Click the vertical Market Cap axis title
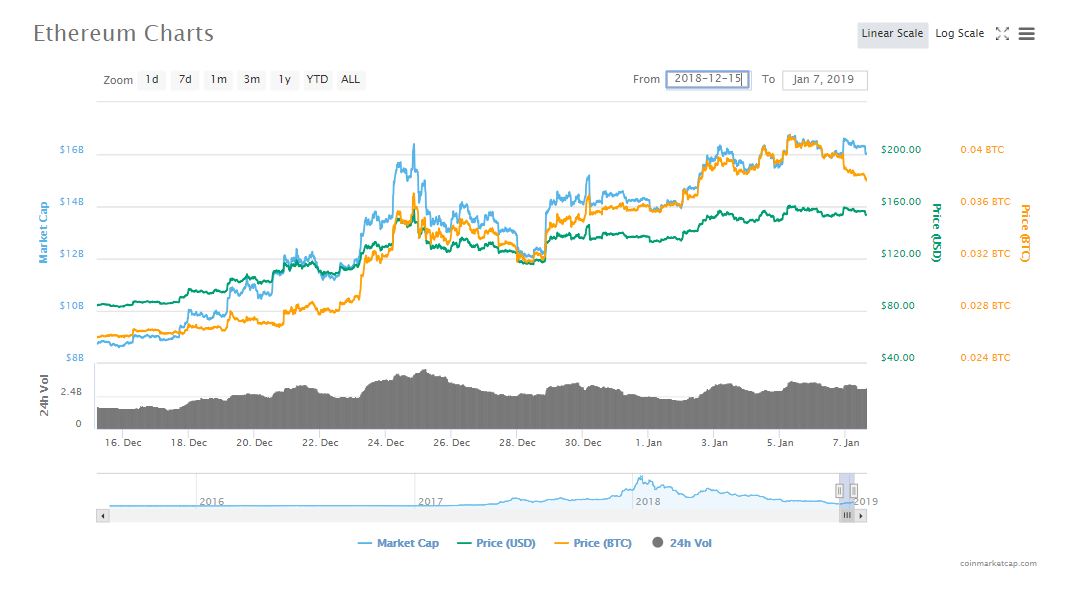 pyautogui.click(x=44, y=233)
